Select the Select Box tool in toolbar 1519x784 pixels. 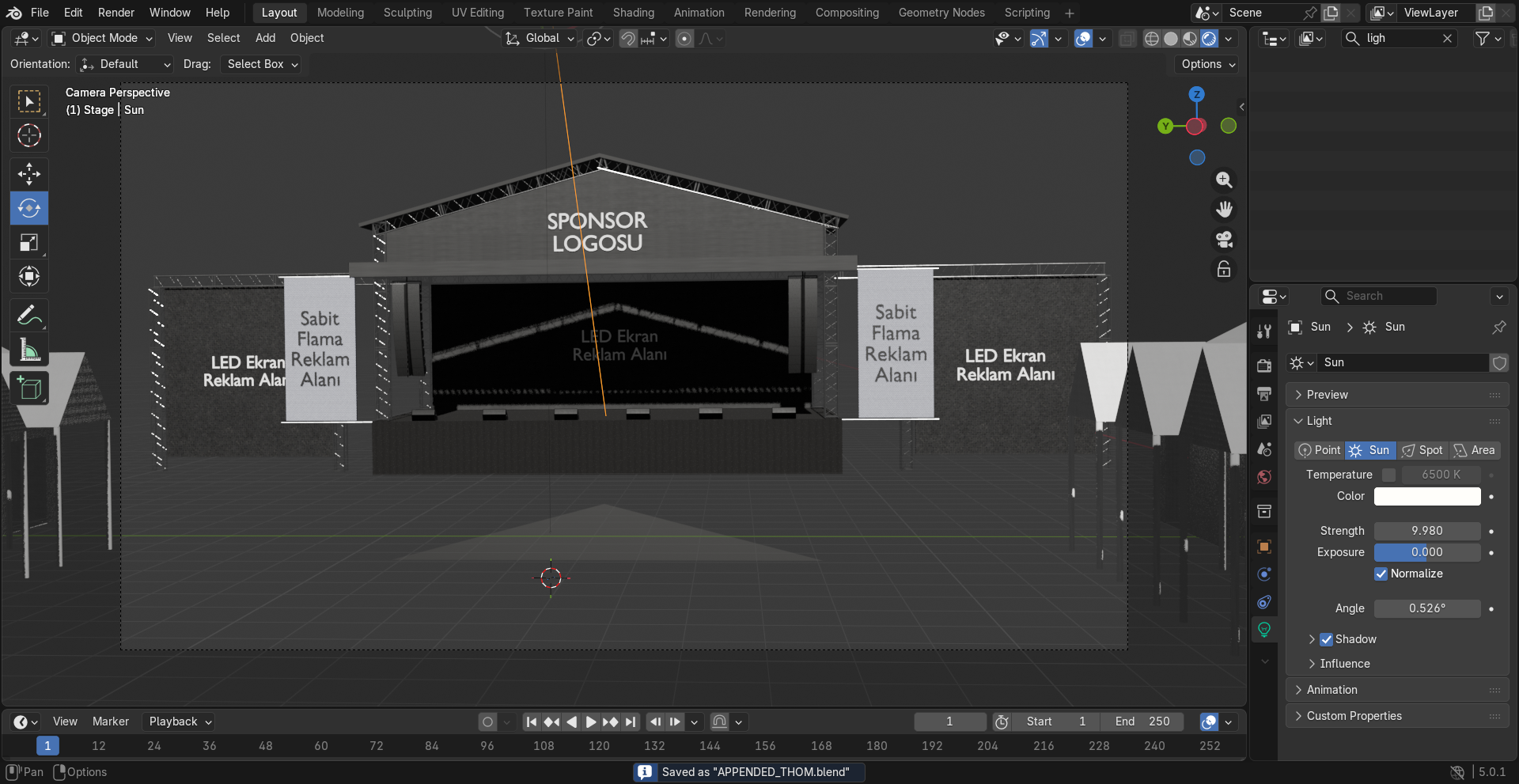point(29,101)
